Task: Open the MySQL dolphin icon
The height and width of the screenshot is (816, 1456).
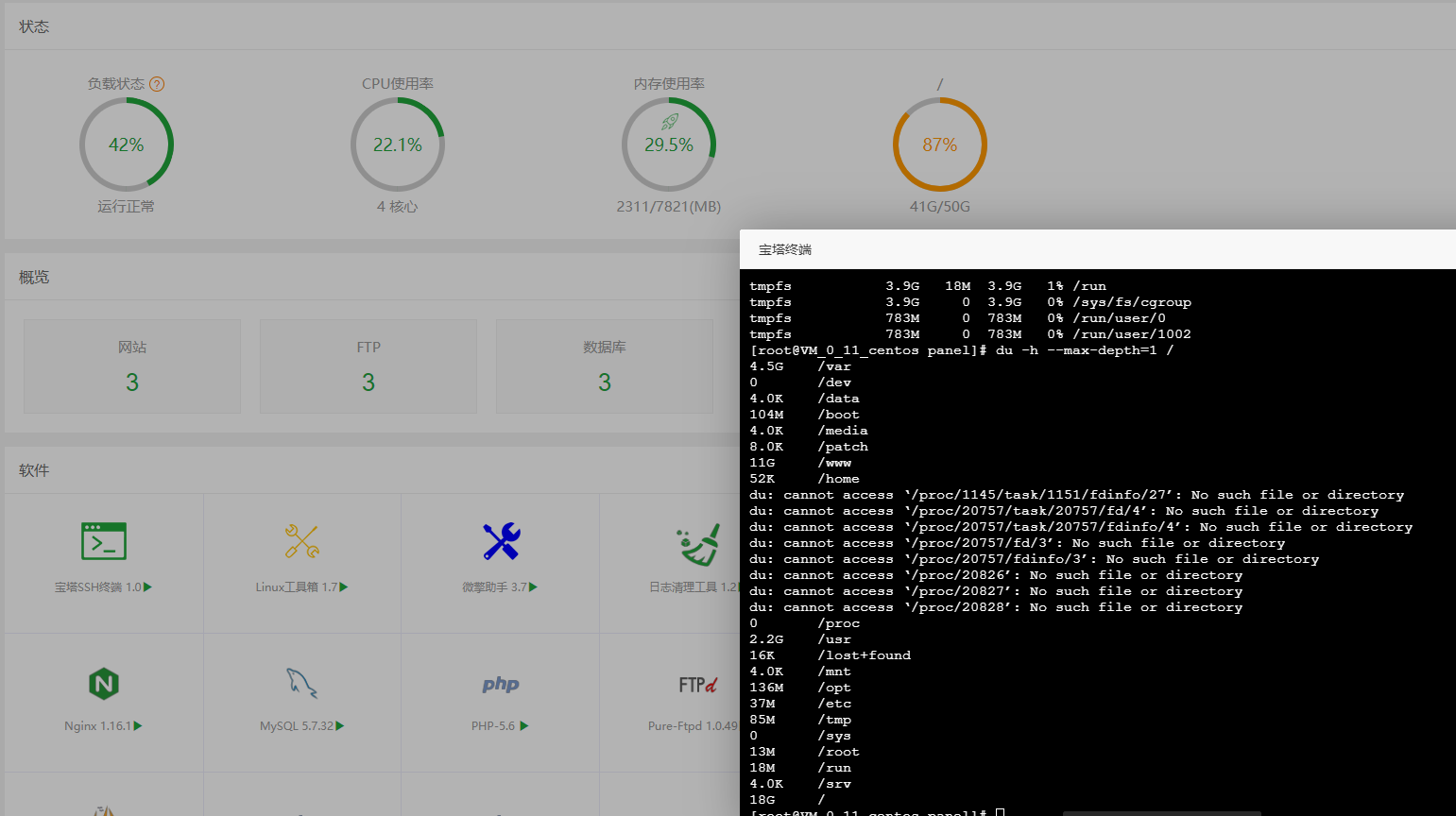Action: (302, 683)
